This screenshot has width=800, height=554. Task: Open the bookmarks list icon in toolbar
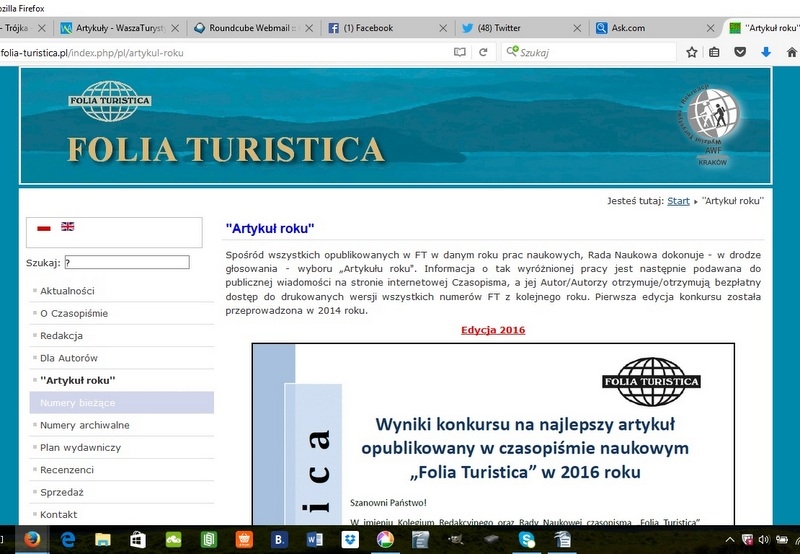pos(715,52)
